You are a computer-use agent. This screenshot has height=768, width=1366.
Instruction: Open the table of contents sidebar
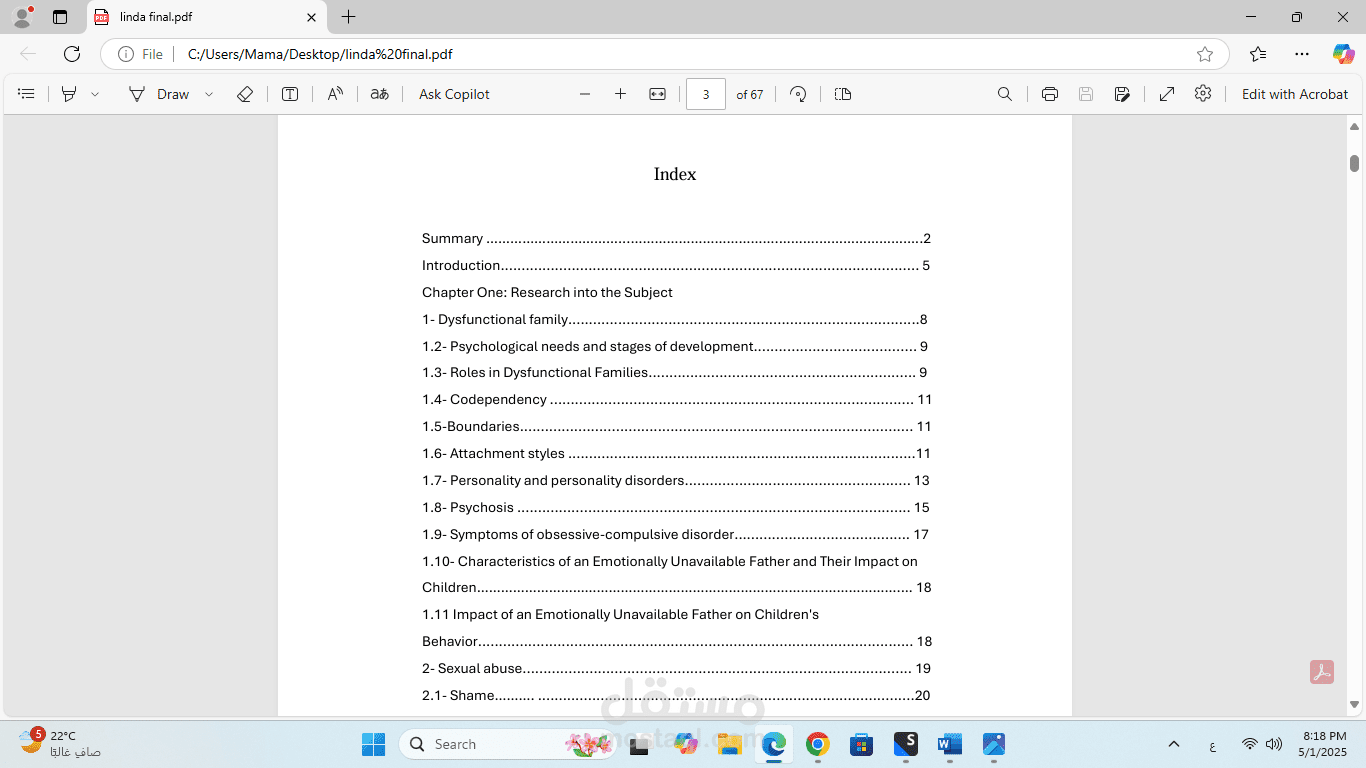pyautogui.click(x=27, y=94)
